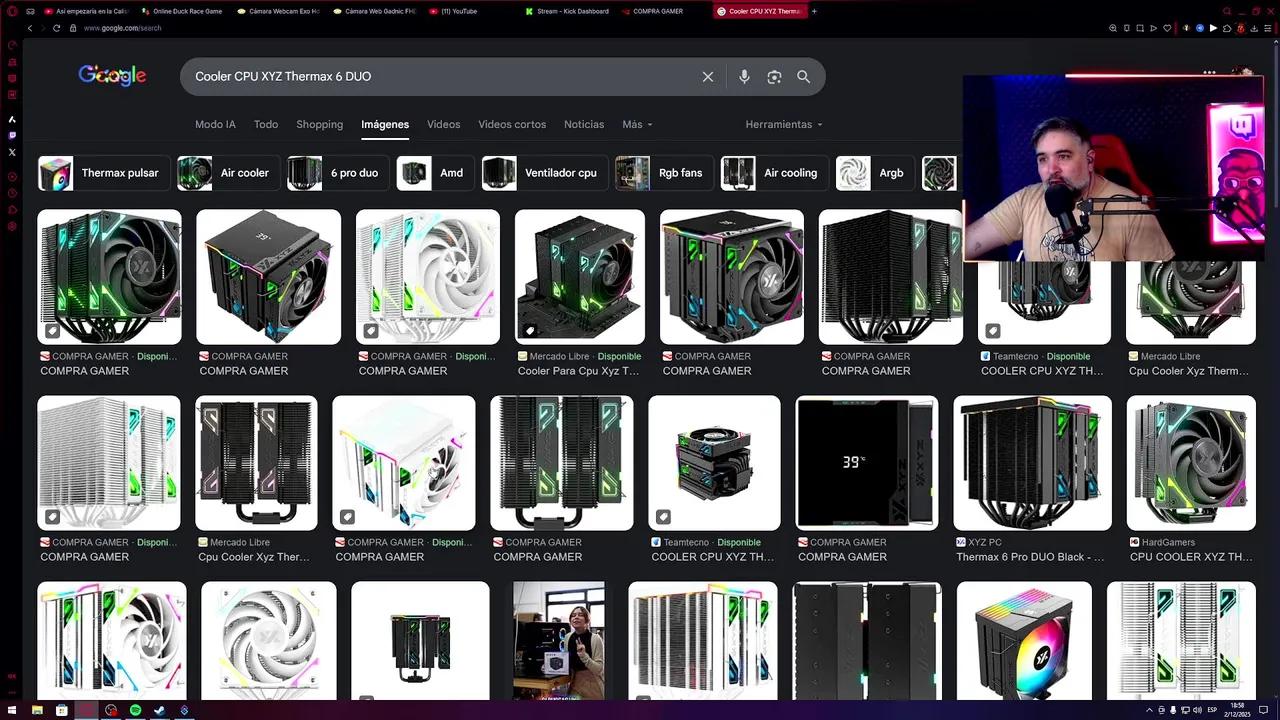Viewport: 1280px width, 720px height.
Task: Start voice search with the microphone icon
Action: pyautogui.click(x=744, y=77)
